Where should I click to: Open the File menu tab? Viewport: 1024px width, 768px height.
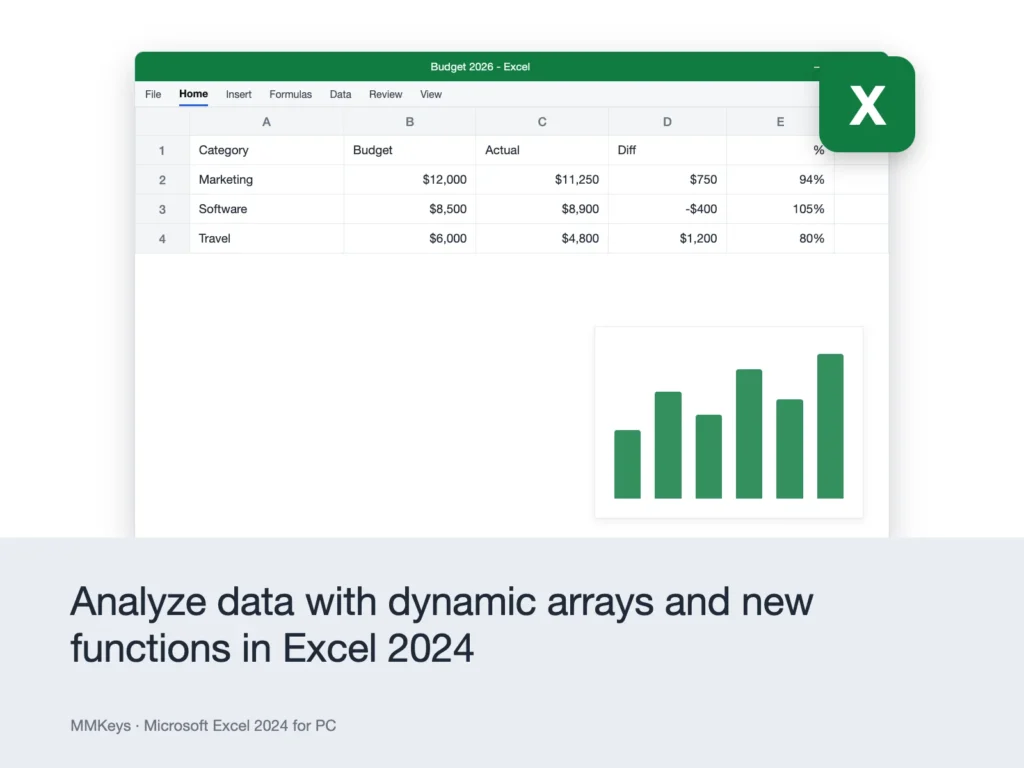tap(153, 94)
